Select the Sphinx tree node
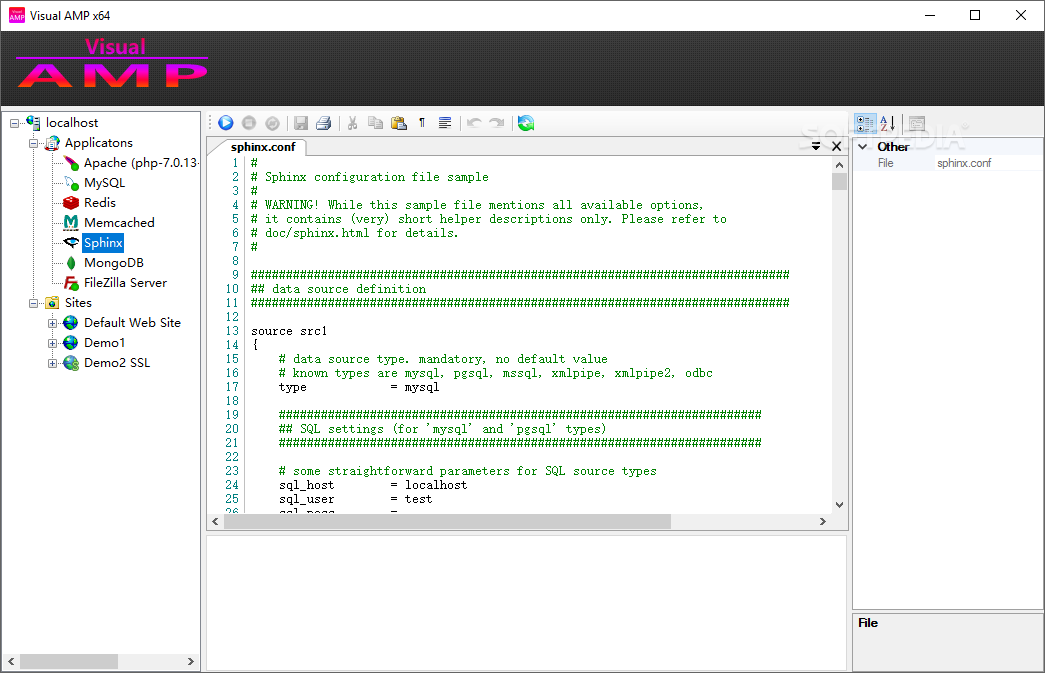 (x=103, y=243)
